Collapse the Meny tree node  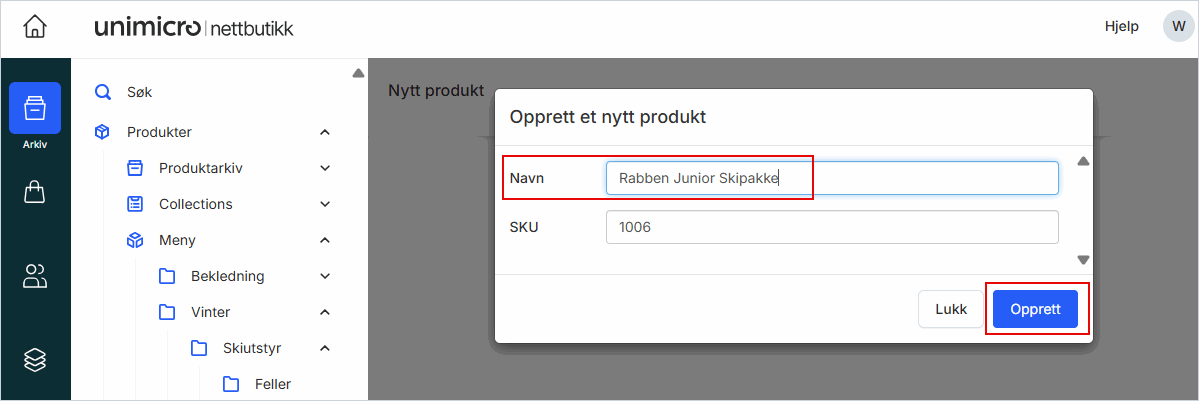[324, 240]
